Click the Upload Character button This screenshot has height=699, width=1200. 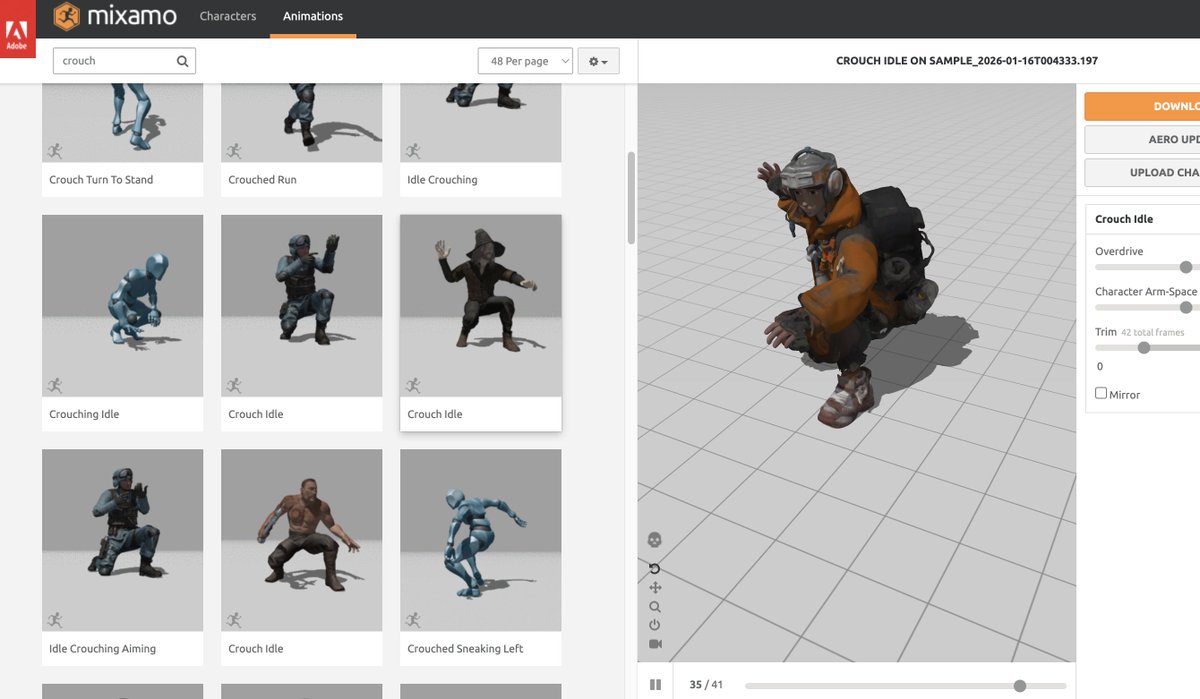[x=1142, y=172]
